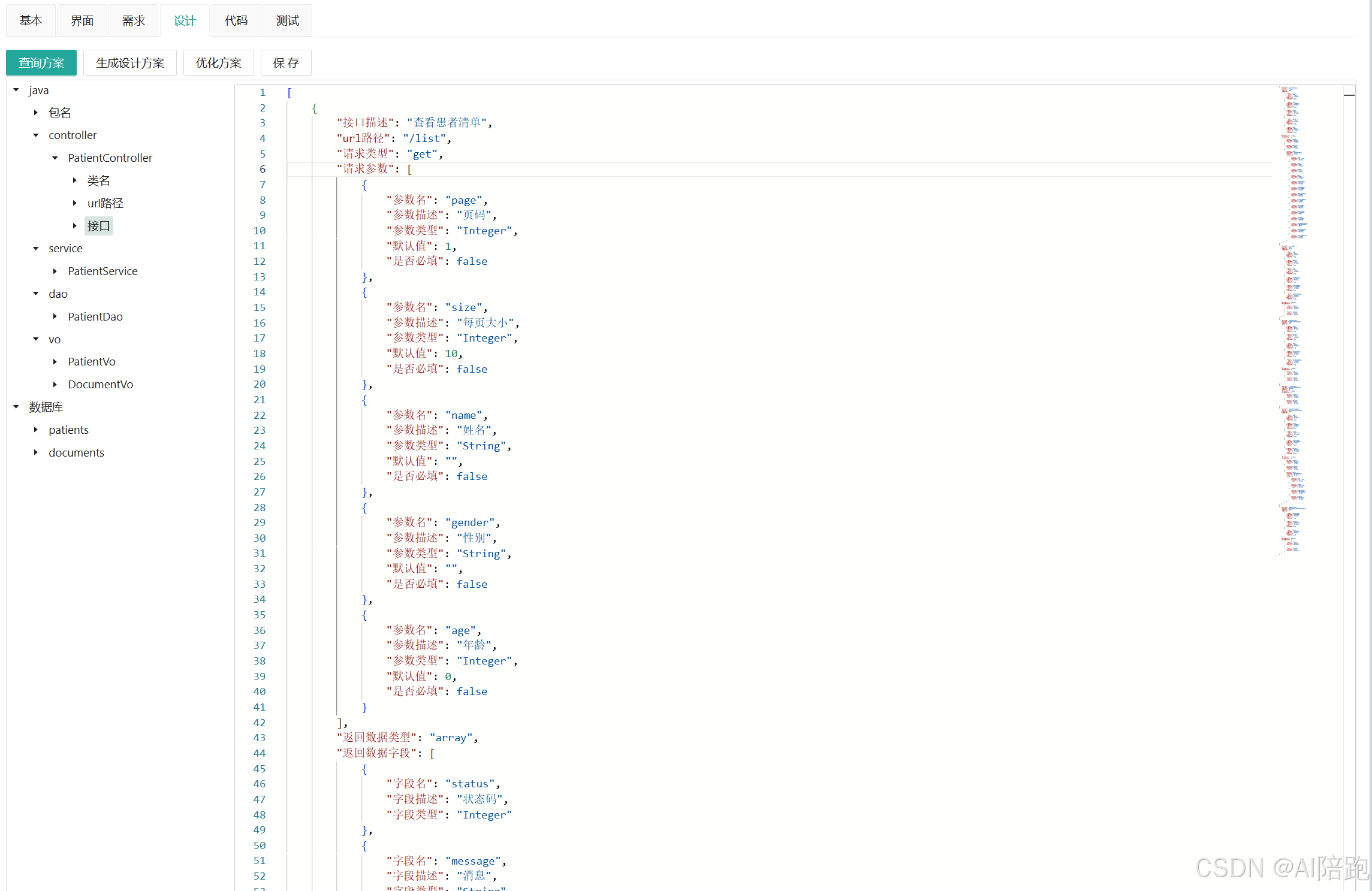Select the 接口 tree item
The width and height of the screenshot is (1372, 891).
point(99,226)
